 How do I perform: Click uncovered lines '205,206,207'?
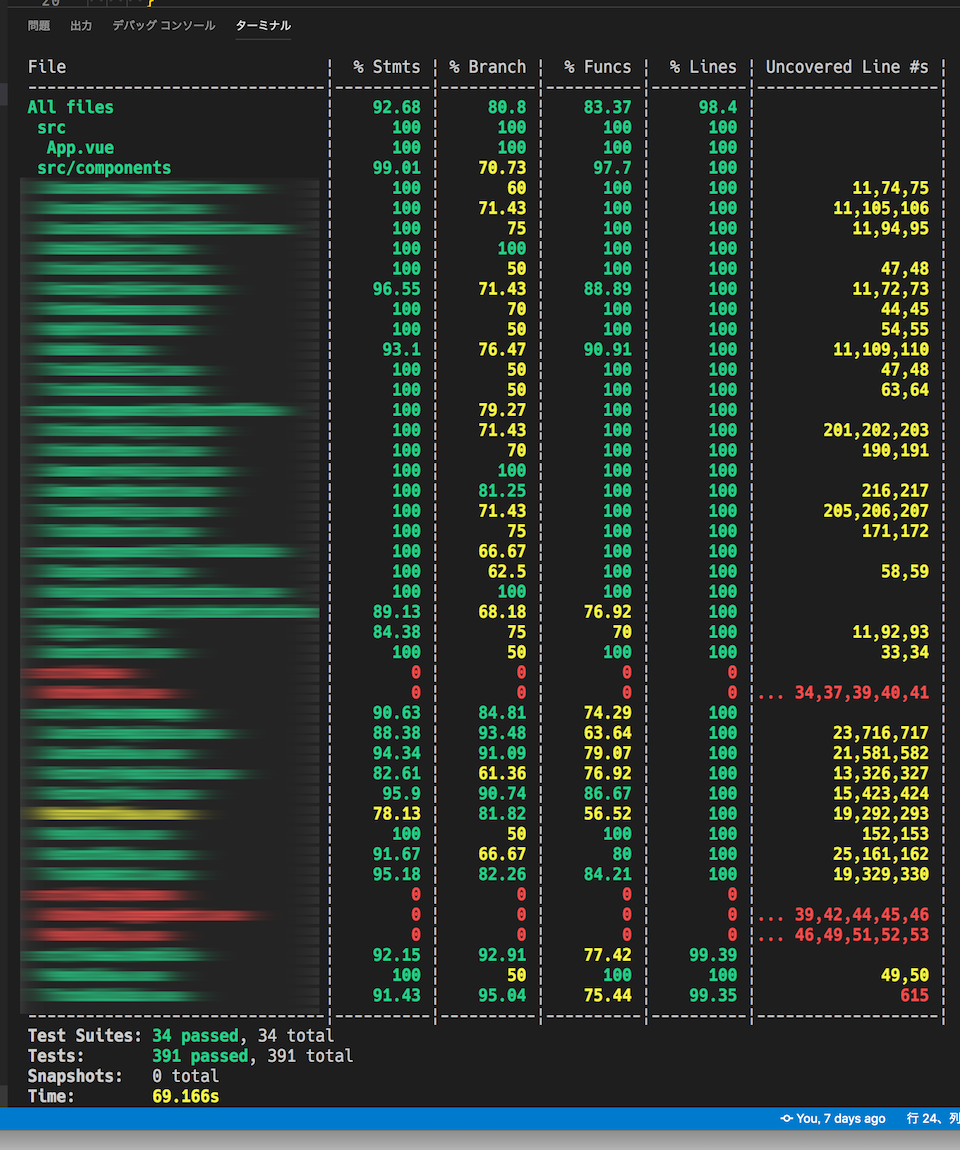tap(876, 510)
